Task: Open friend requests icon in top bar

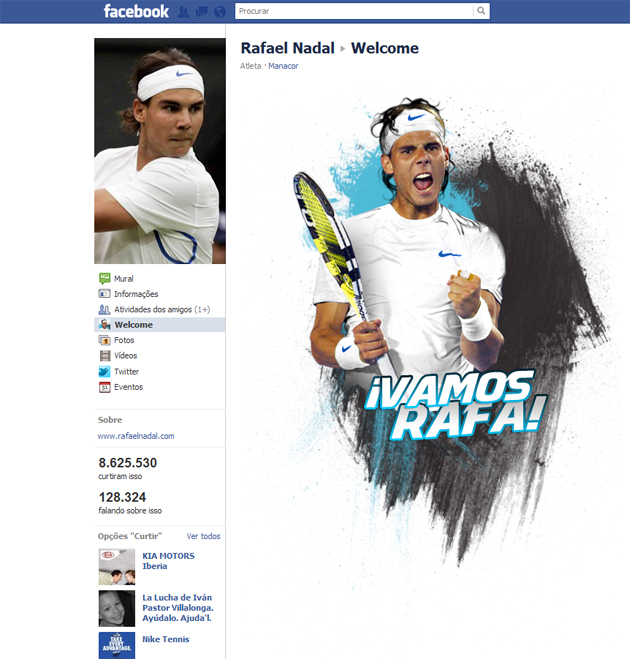Action: coord(183,11)
